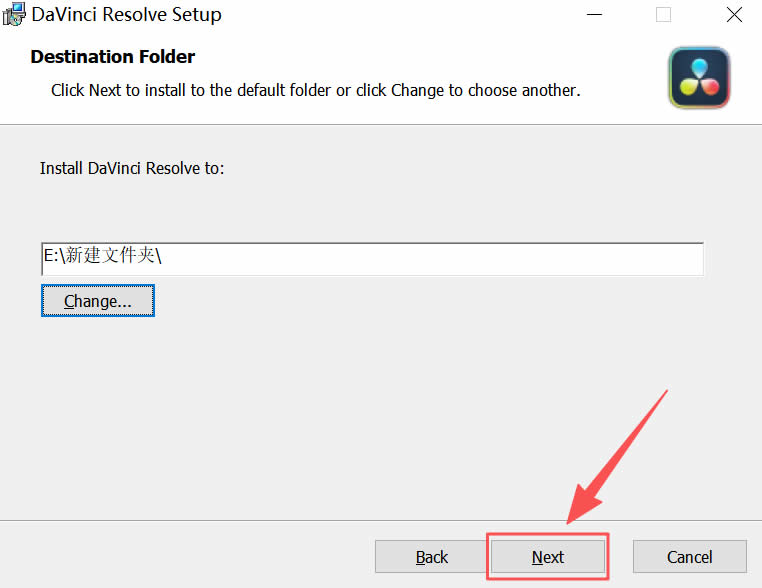Click the DaVinci Resolve logo icon
Image resolution: width=762 pixels, height=588 pixels.
click(x=699, y=78)
